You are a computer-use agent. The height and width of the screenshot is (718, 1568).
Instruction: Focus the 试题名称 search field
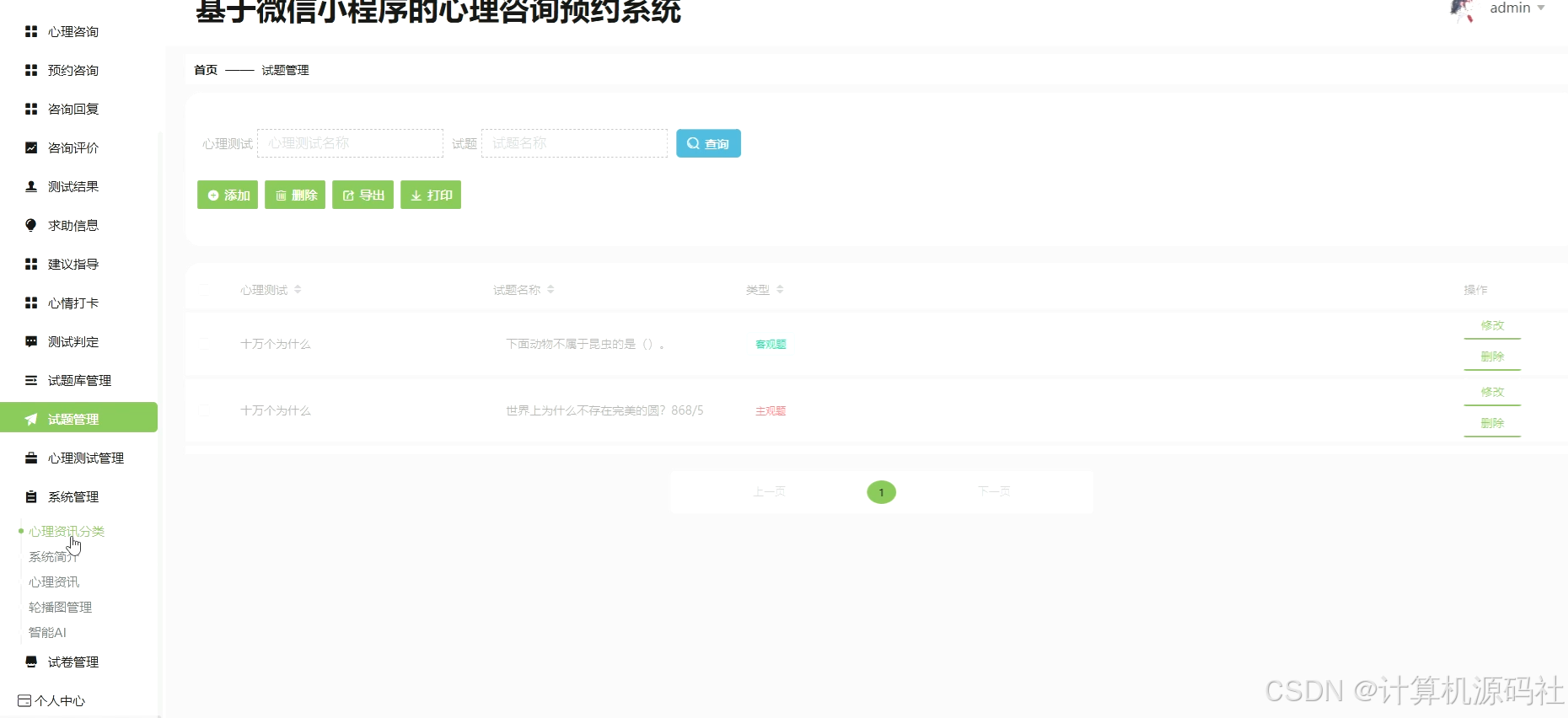coord(574,143)
